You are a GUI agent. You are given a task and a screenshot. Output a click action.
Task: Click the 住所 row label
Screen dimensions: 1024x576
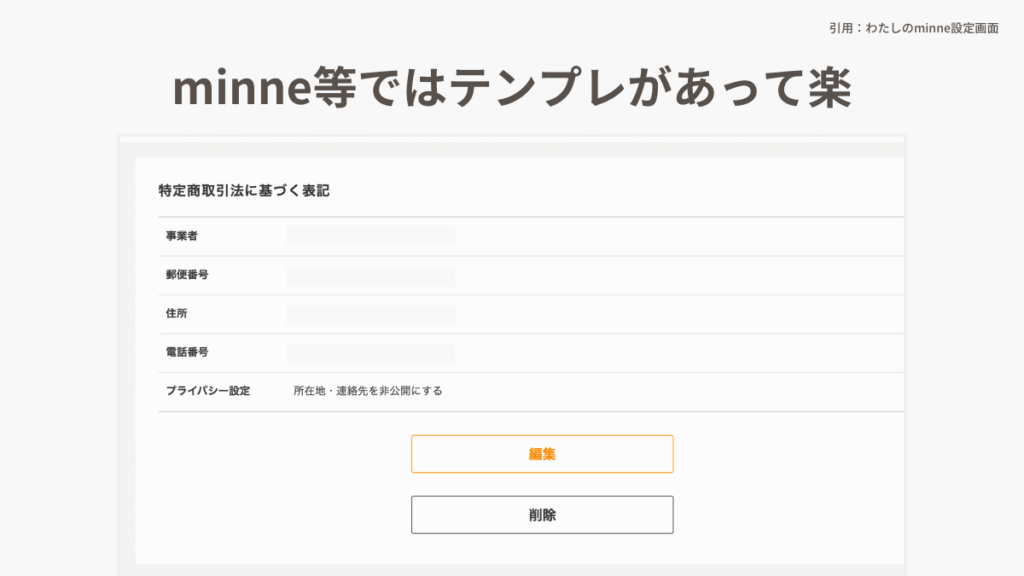coord(176,314)
